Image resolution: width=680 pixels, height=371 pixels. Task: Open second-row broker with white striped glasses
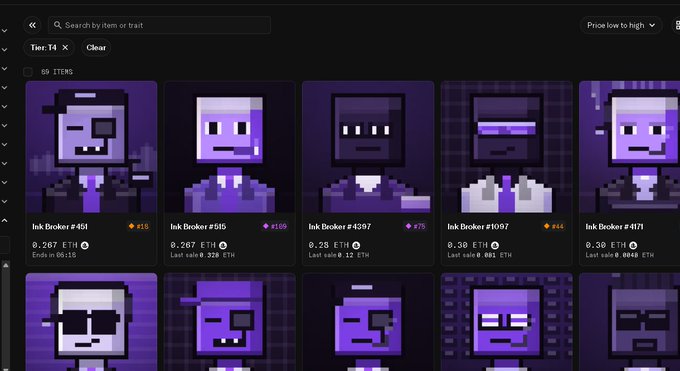point(507,322)
